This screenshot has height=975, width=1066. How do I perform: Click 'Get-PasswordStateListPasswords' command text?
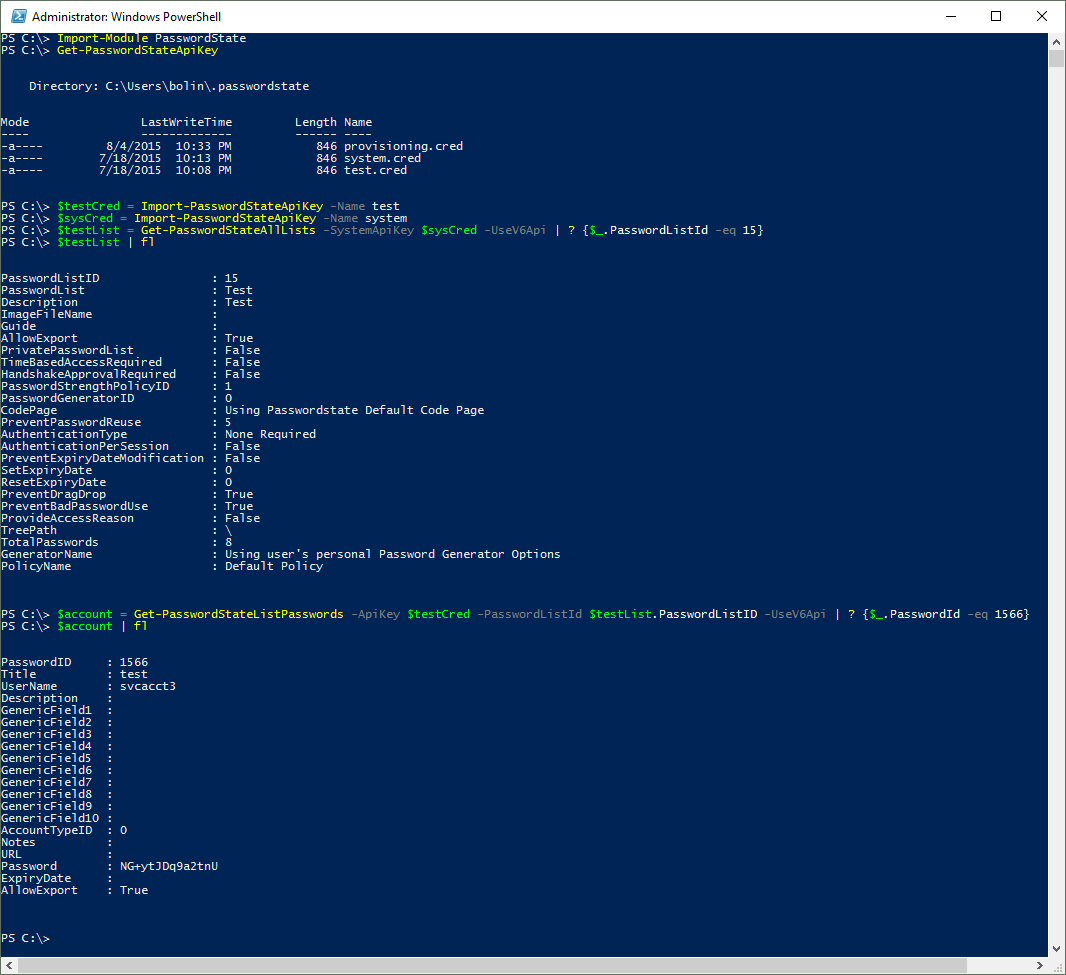[239, 614]
